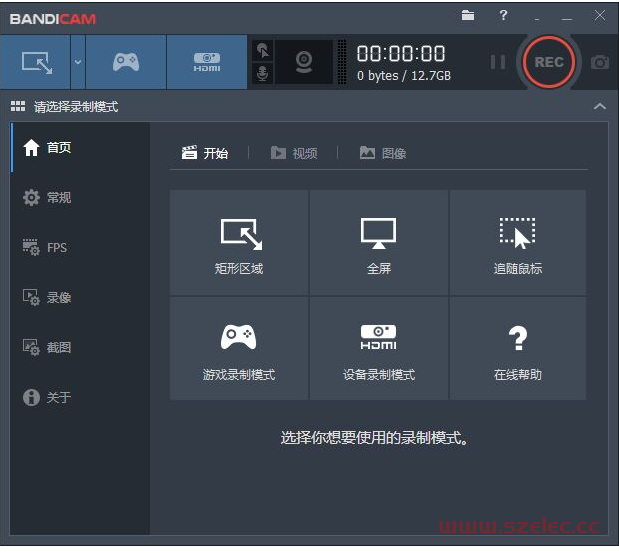Click the 00:00:00 recording timer

tap(401, 53)
